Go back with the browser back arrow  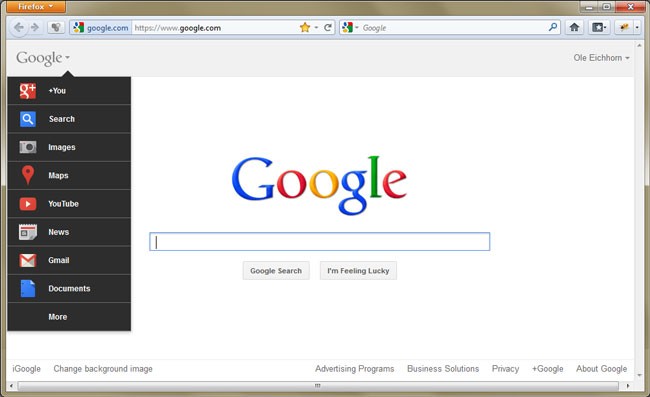(18, 28)
